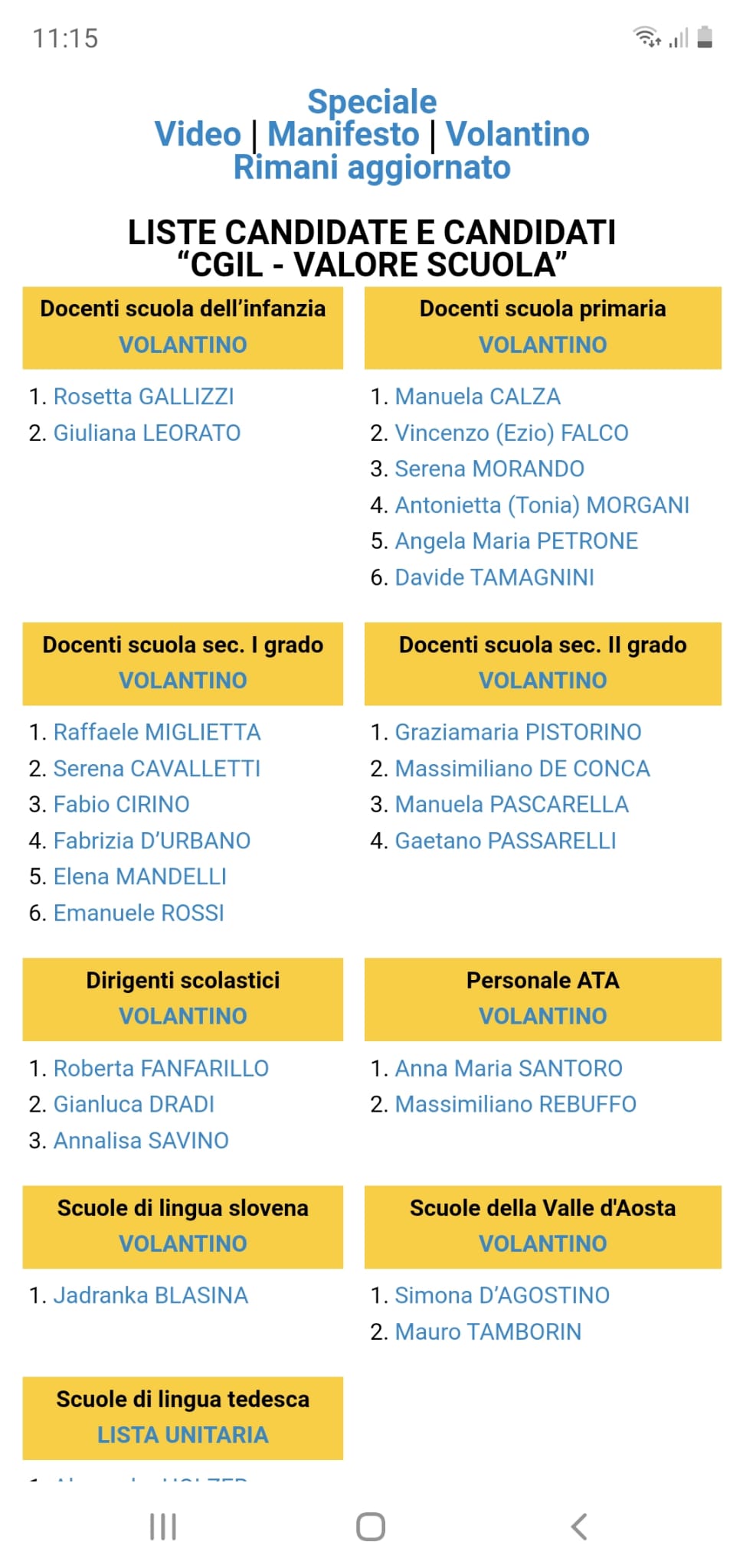743x1568 pixels.
Task: Tap the Speciale heading link
Action: click(x=371, y=102)
